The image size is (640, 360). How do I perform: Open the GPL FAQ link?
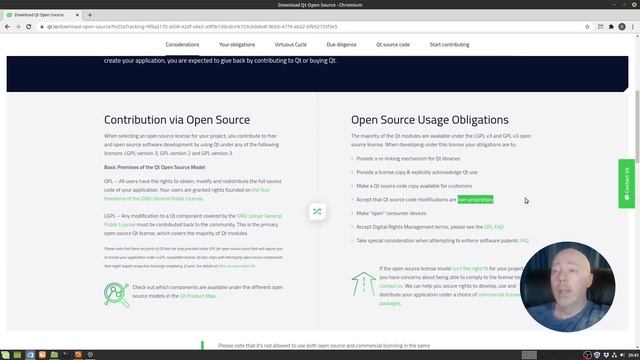[x=493, y=227]
